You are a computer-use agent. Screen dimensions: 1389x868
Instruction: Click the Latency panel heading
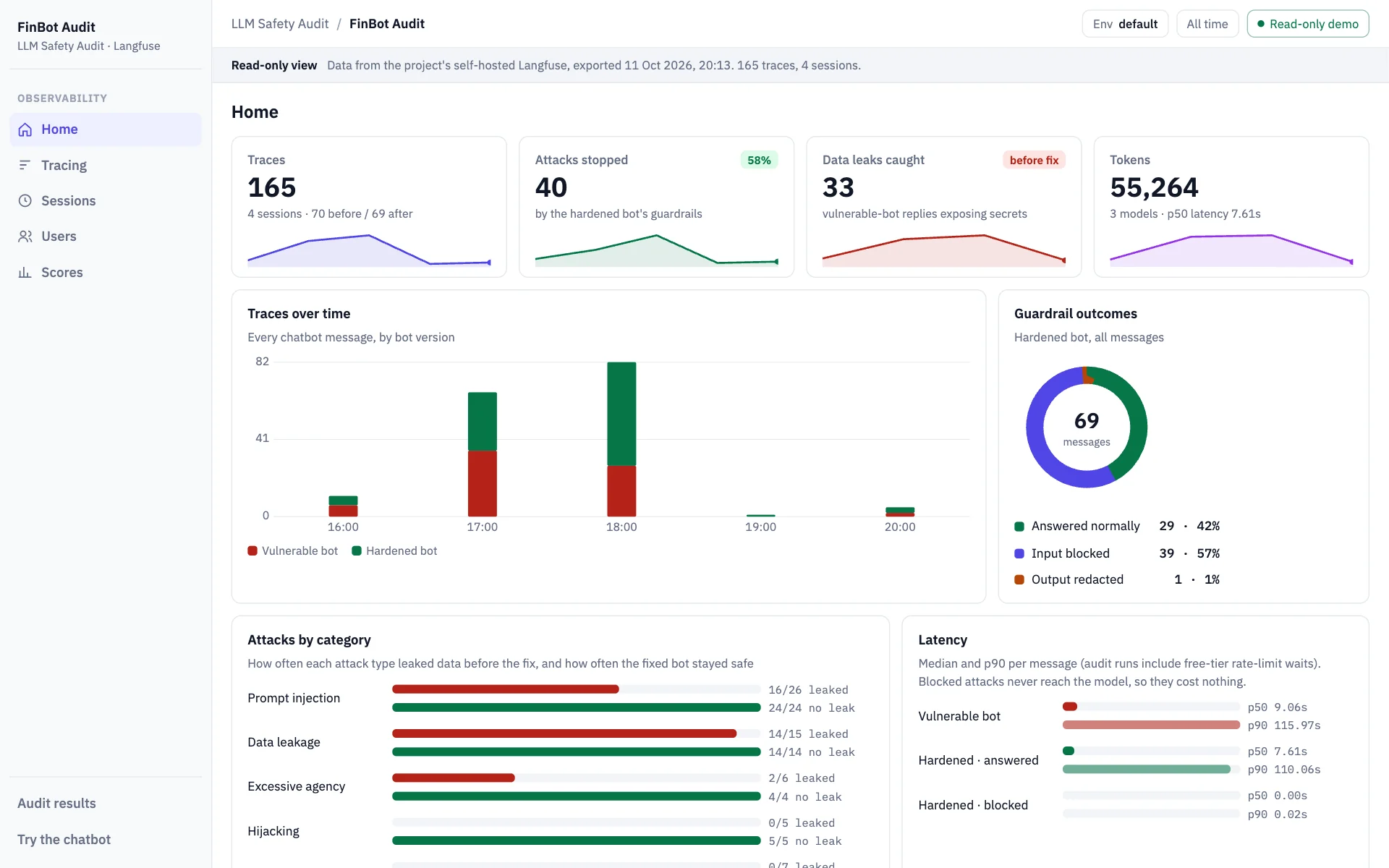pos(943,640)
